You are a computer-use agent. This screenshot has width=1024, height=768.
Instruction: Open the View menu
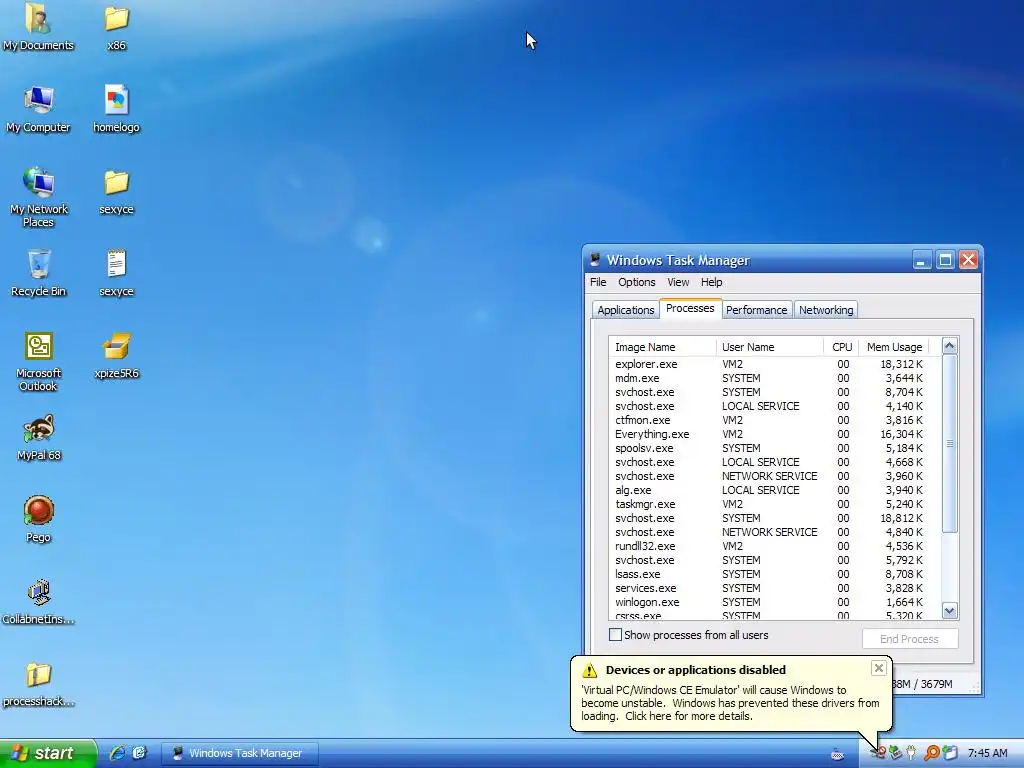click(678, 282)
